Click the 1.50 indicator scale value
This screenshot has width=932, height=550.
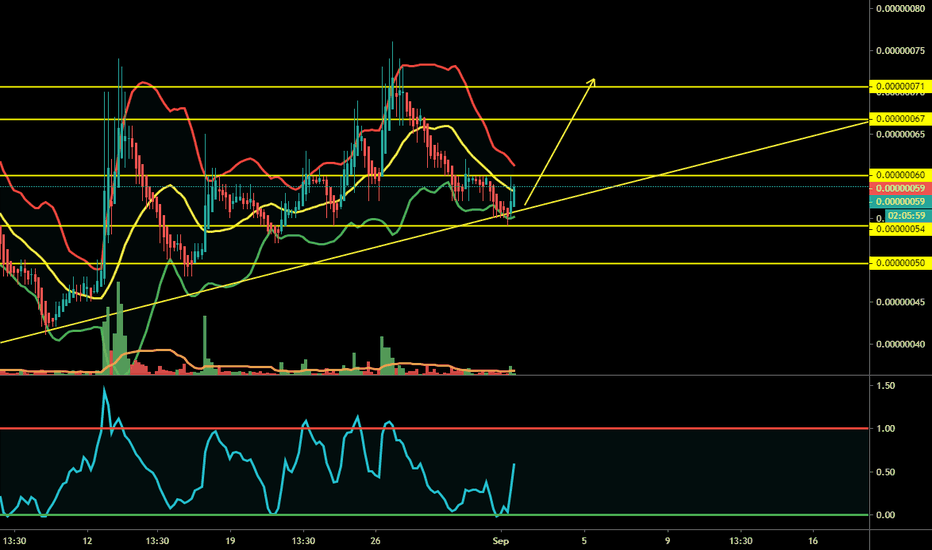pos(886,386)
